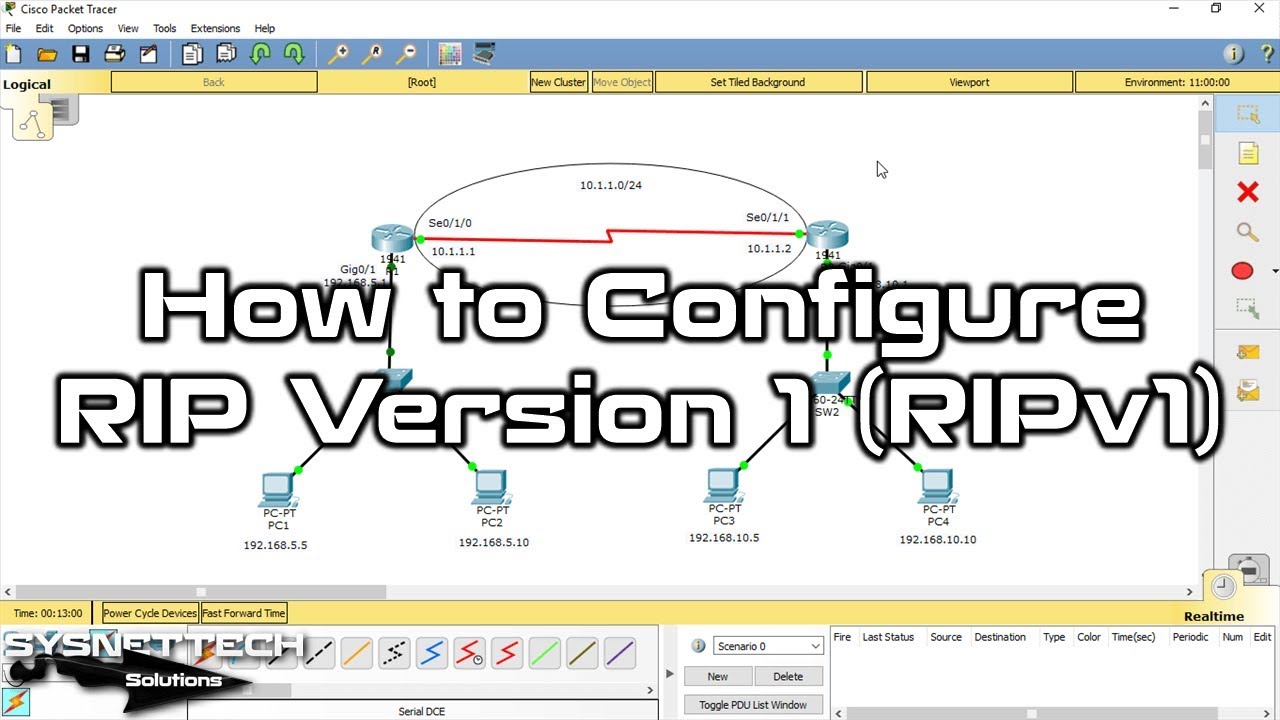The height and width of the screenshot is (720, 1280).
Task: Open an existing file via folder icon
Action: 46,54
